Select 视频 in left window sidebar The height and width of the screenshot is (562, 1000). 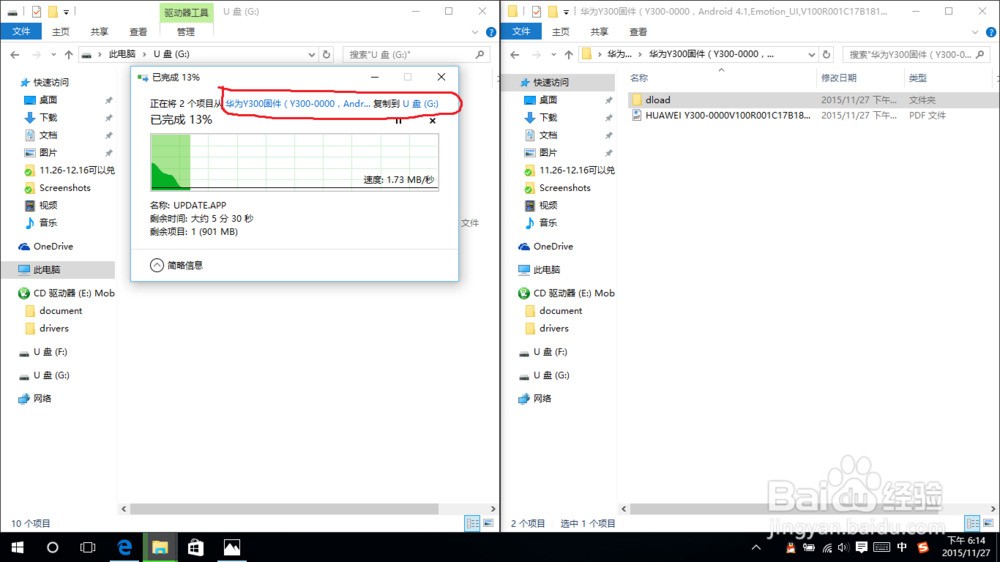(x=48, y=205)
